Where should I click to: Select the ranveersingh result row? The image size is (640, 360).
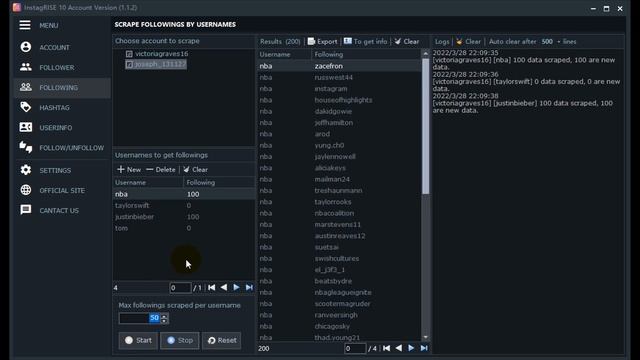pos(340,315)
